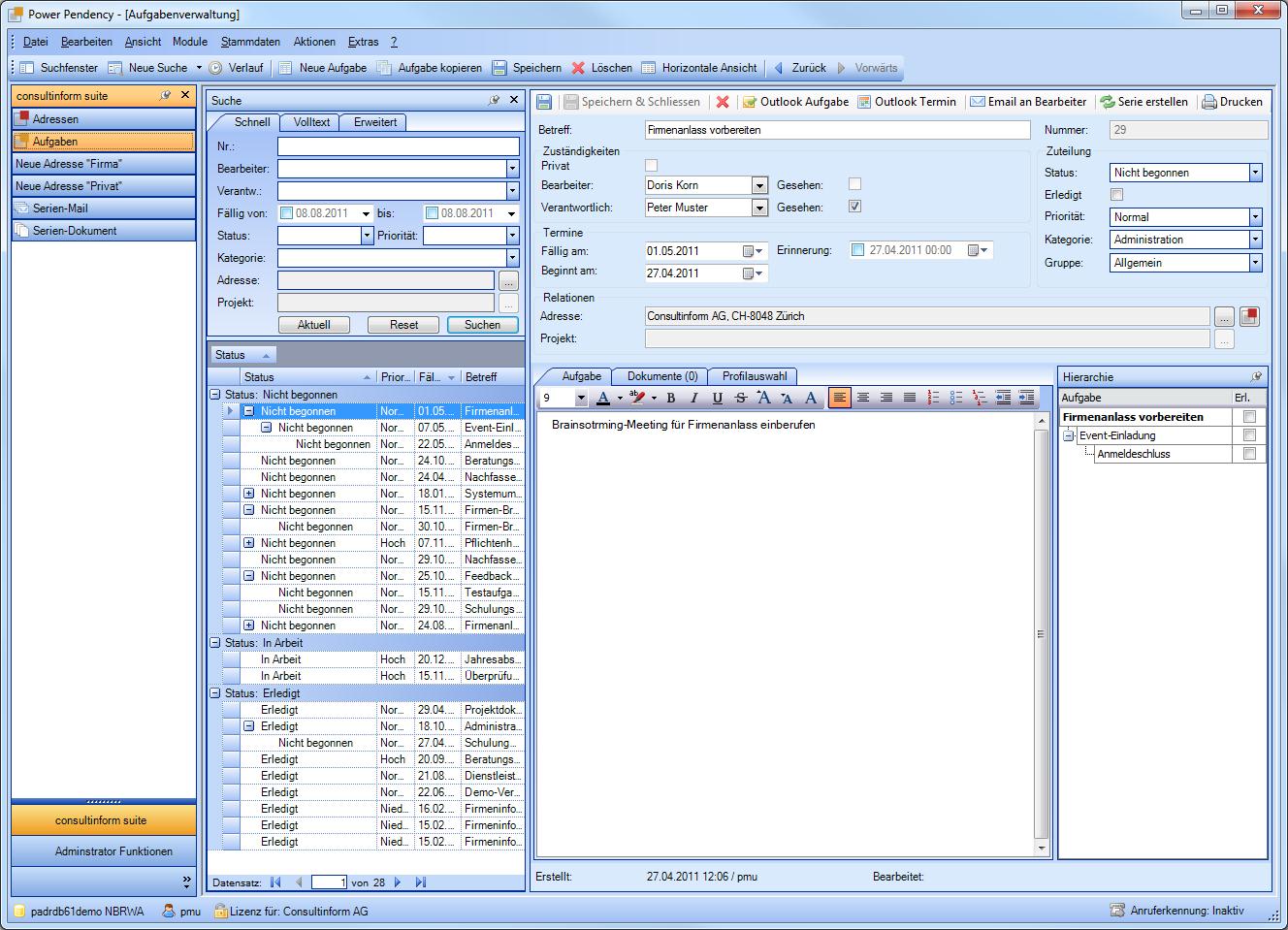Create an Outlook Termin

coord(908,102)
